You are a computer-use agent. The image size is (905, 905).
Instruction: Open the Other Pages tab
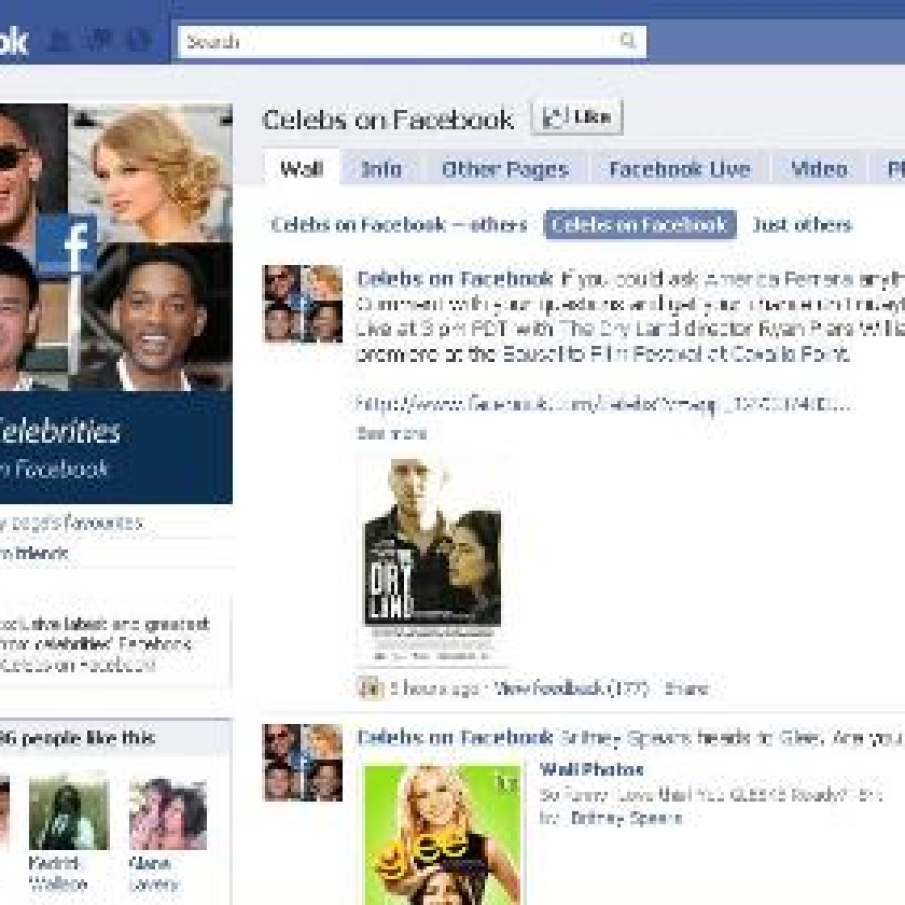point(505,169)
